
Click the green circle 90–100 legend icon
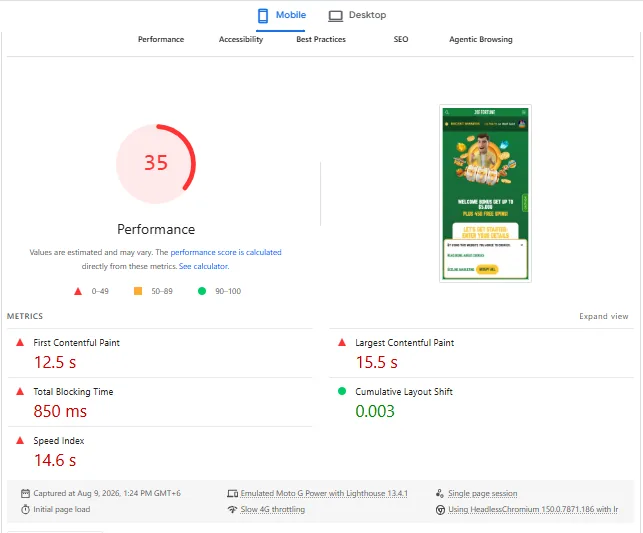[x=202, y=291]
